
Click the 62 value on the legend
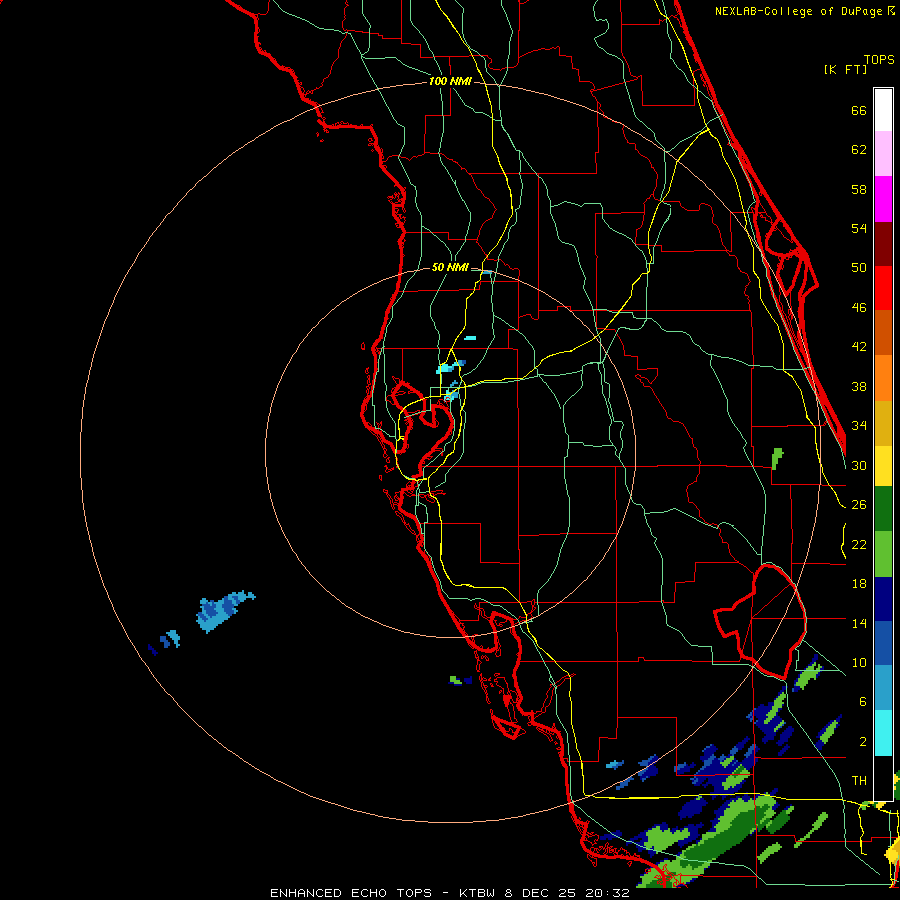pos(859,150)
